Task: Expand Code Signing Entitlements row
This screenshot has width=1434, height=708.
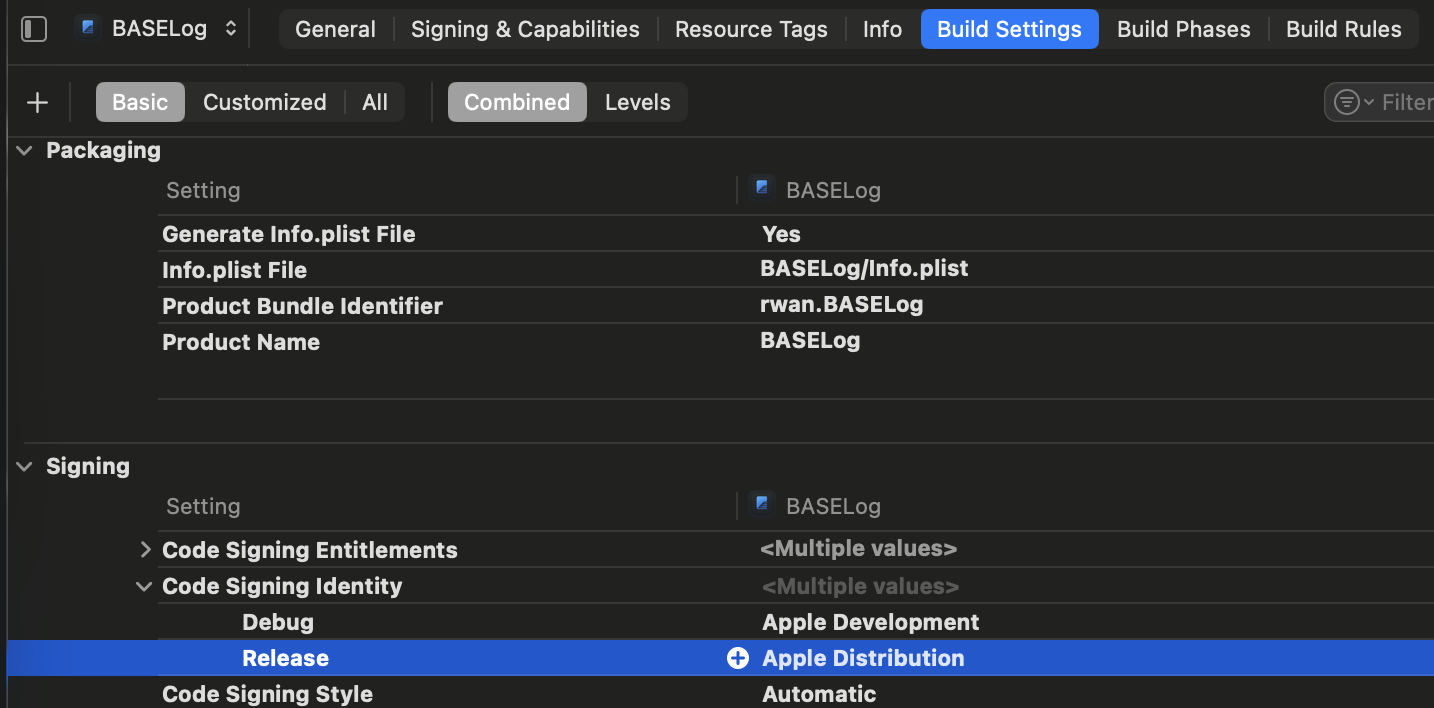Action: coord(145,550)
